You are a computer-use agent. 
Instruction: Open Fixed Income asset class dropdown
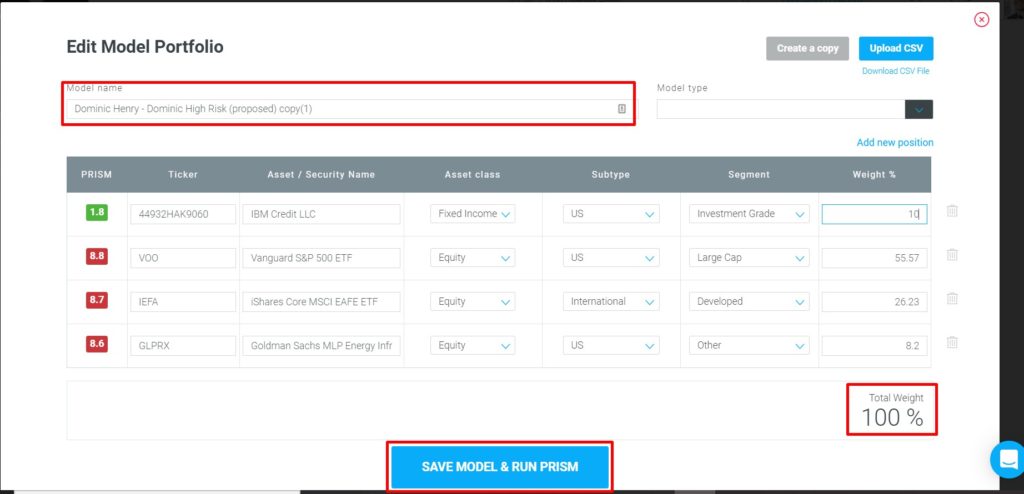coord(473,214)
